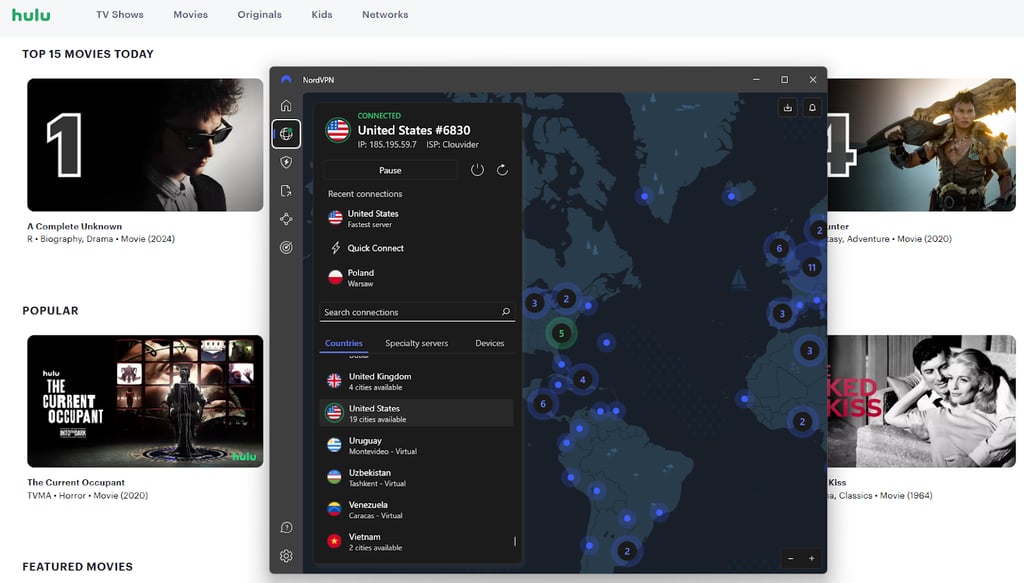Click the map cluster marker 11
Viewport: 1024px width, 583px height.
pos(812,267)
